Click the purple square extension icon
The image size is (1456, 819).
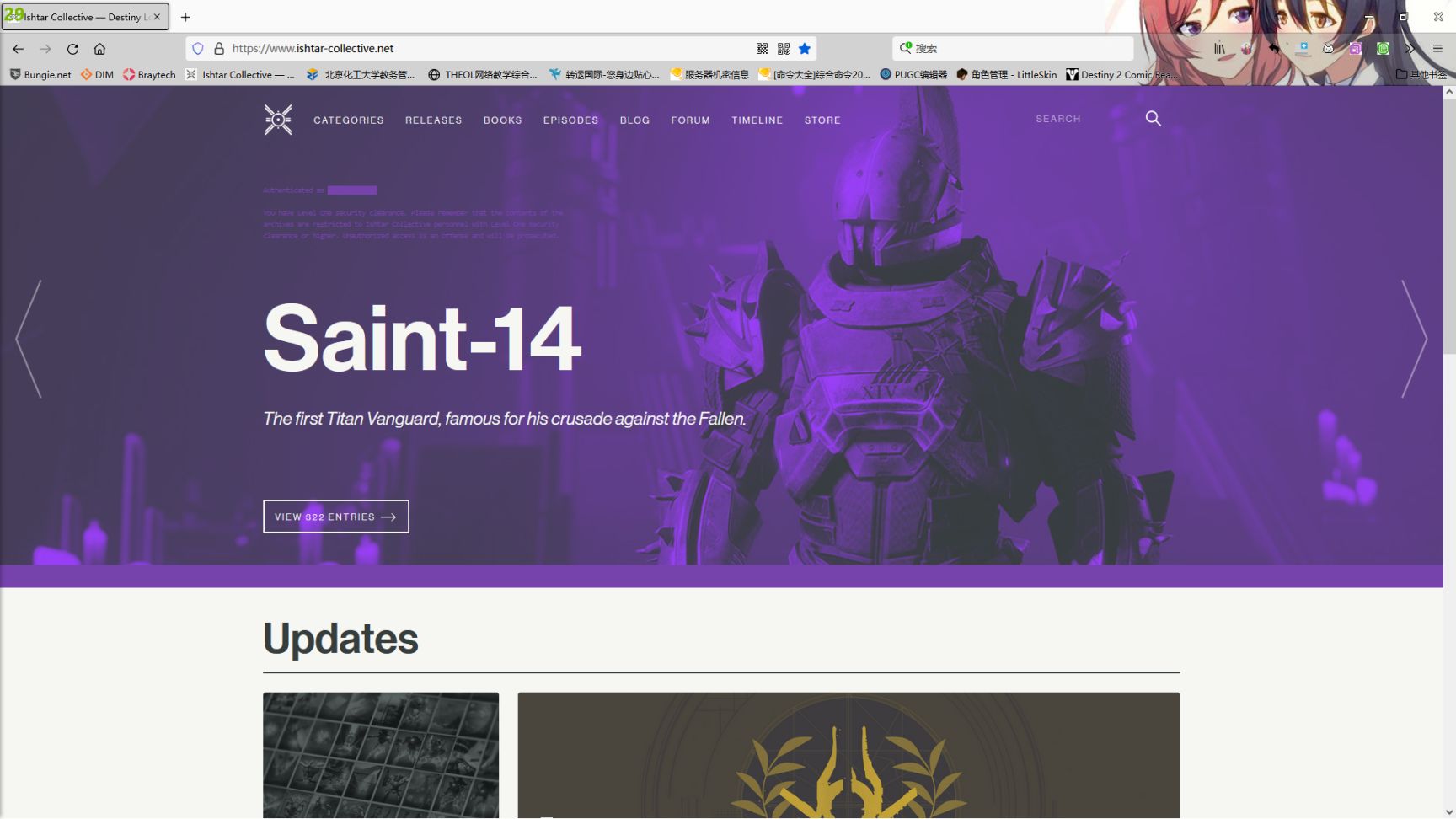pos(1356,49)
